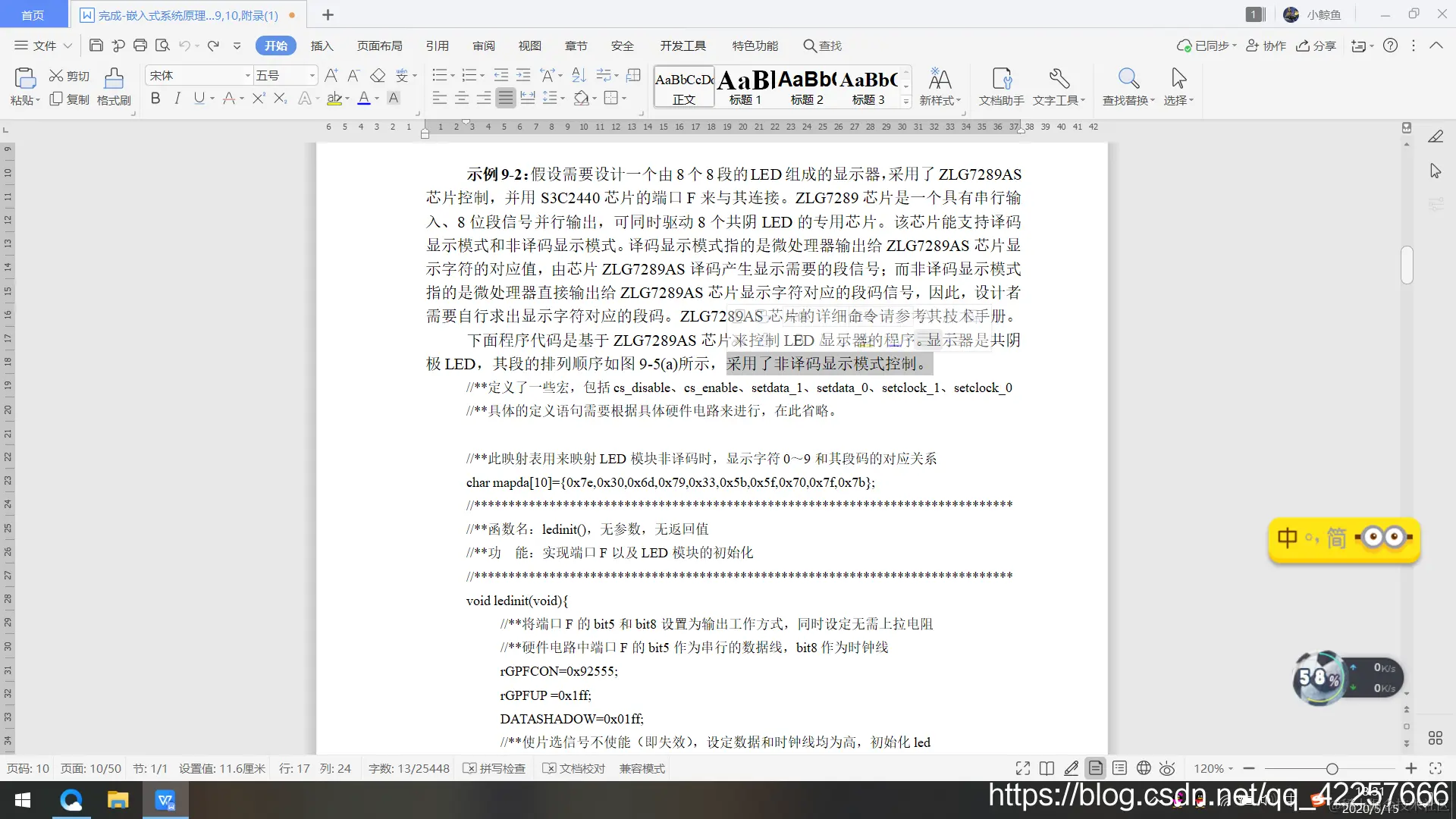
Task: Expand the font size dropdown
Action: [312, 75]
